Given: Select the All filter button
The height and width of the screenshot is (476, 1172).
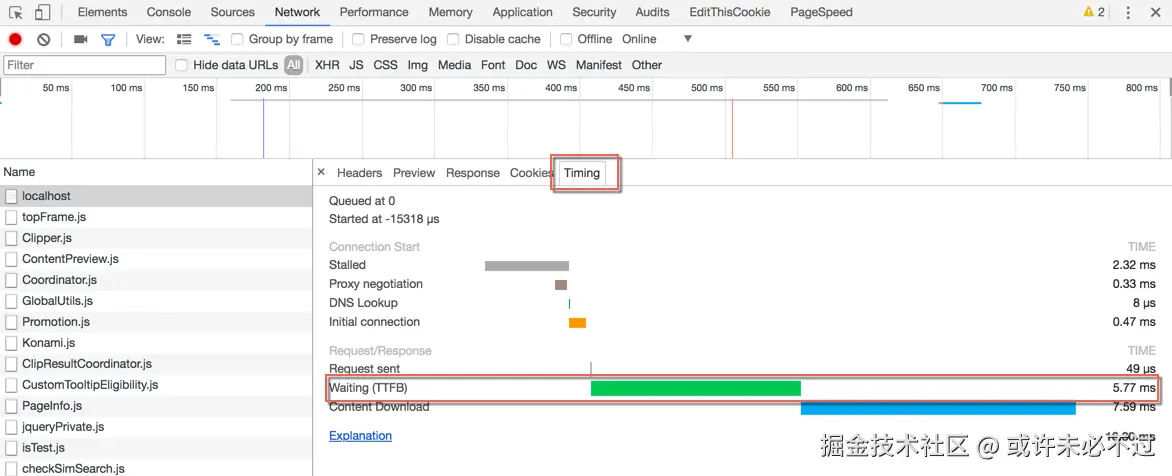Looking at the screenshot, I should click(294, 65).
